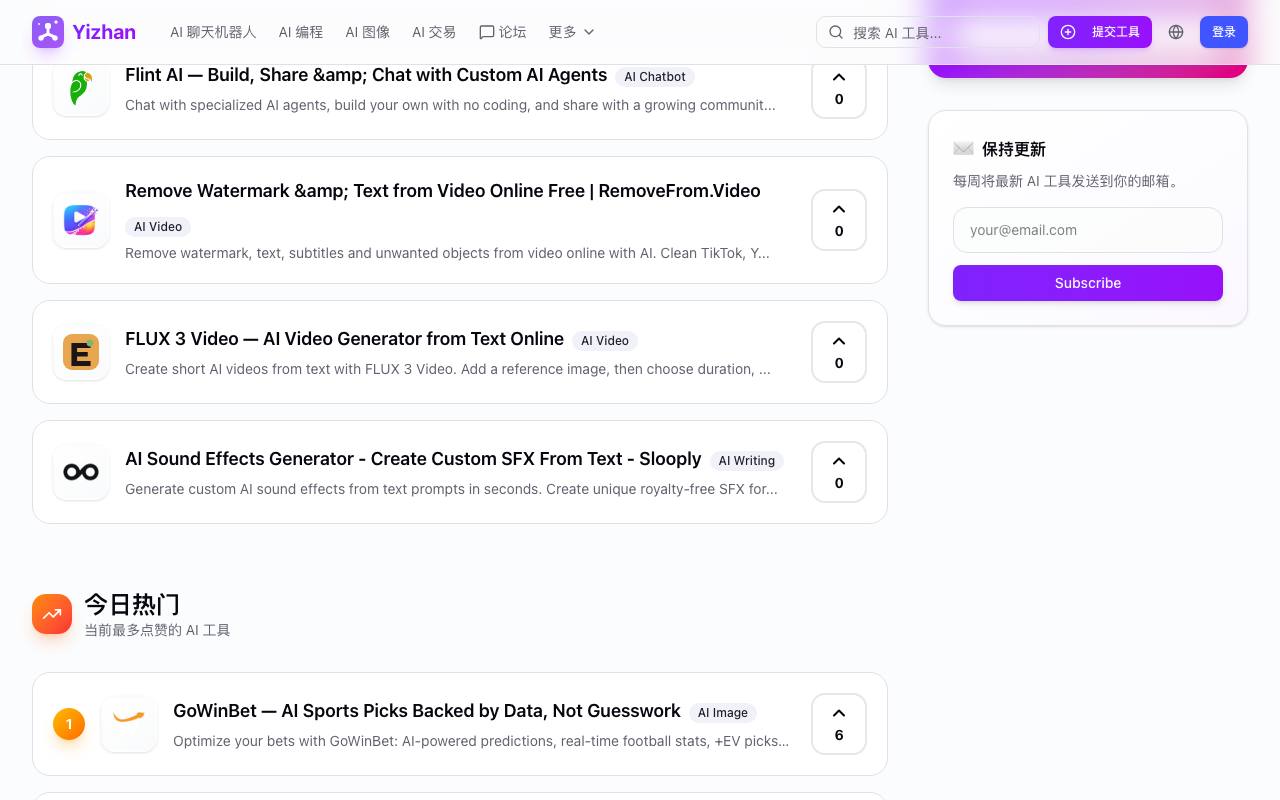
Task: Upvote FLUX 3 Video
Action: click(x=839, y=352)
